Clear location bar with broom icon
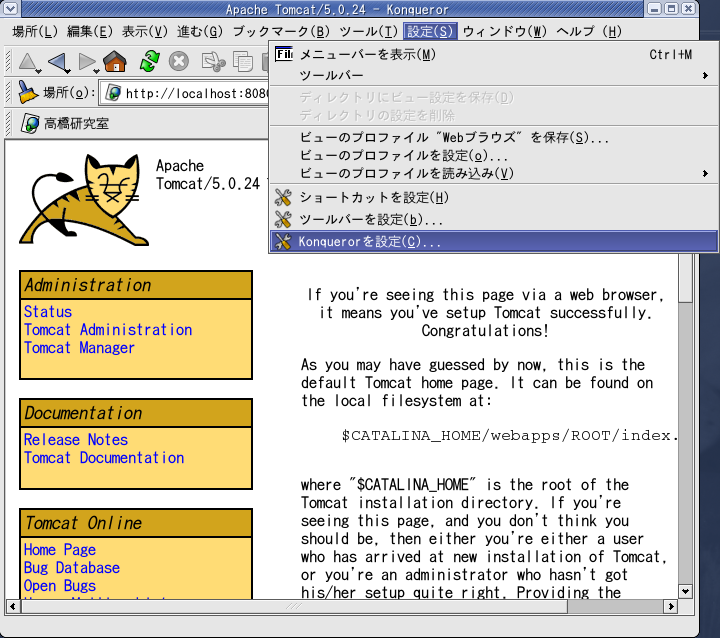720x638 pixels. coord(28,92)
